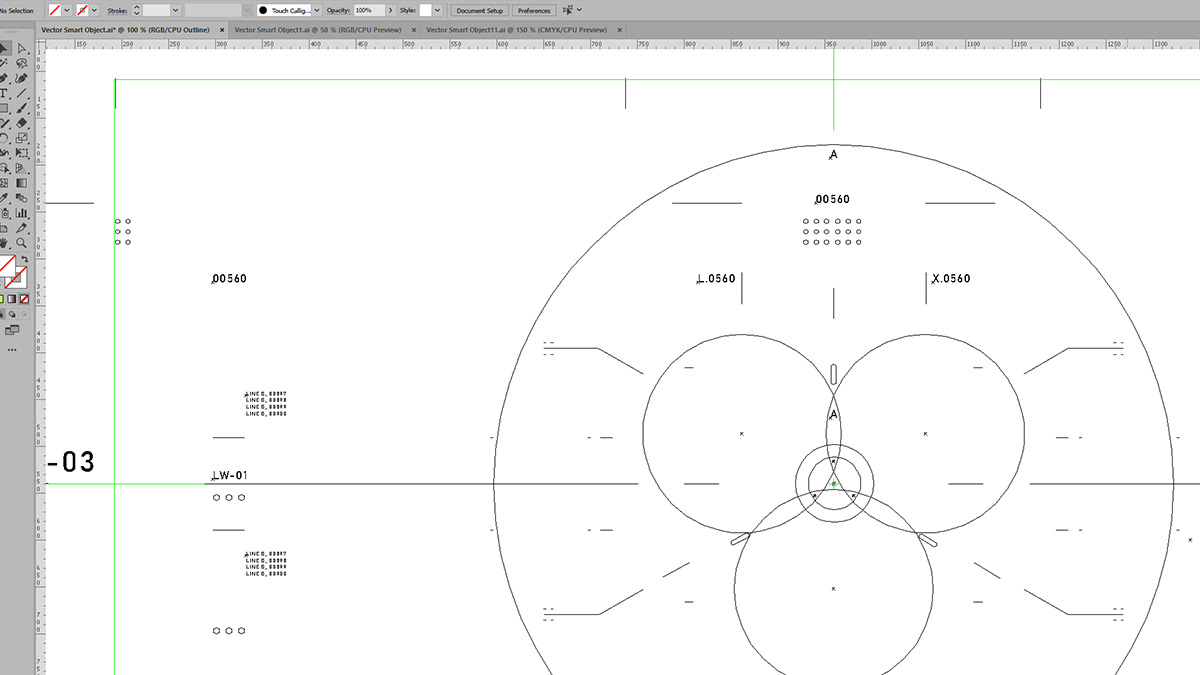Select the Rectangle tool

point(5,107)
